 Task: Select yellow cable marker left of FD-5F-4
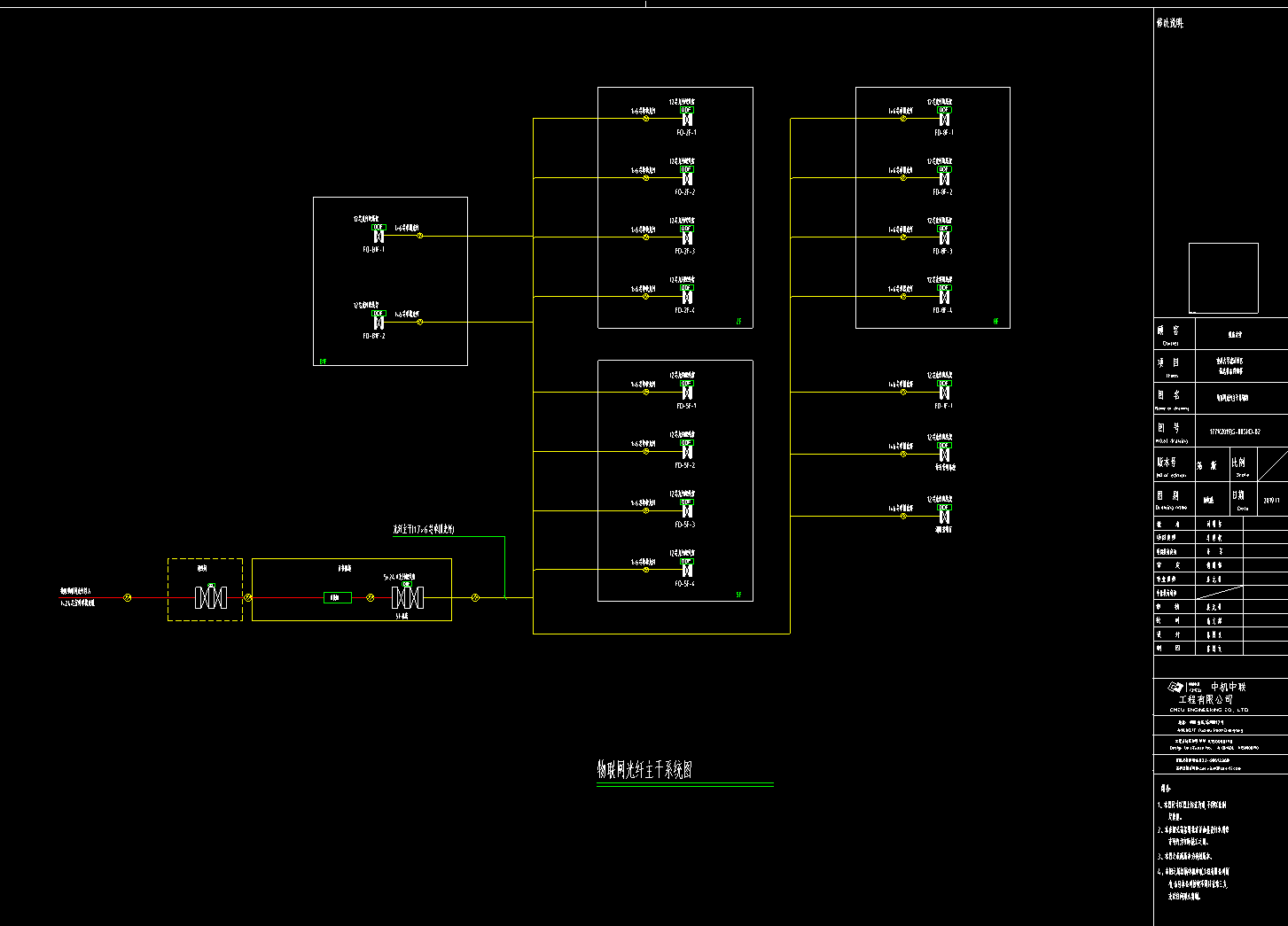[x=646, y=570]
